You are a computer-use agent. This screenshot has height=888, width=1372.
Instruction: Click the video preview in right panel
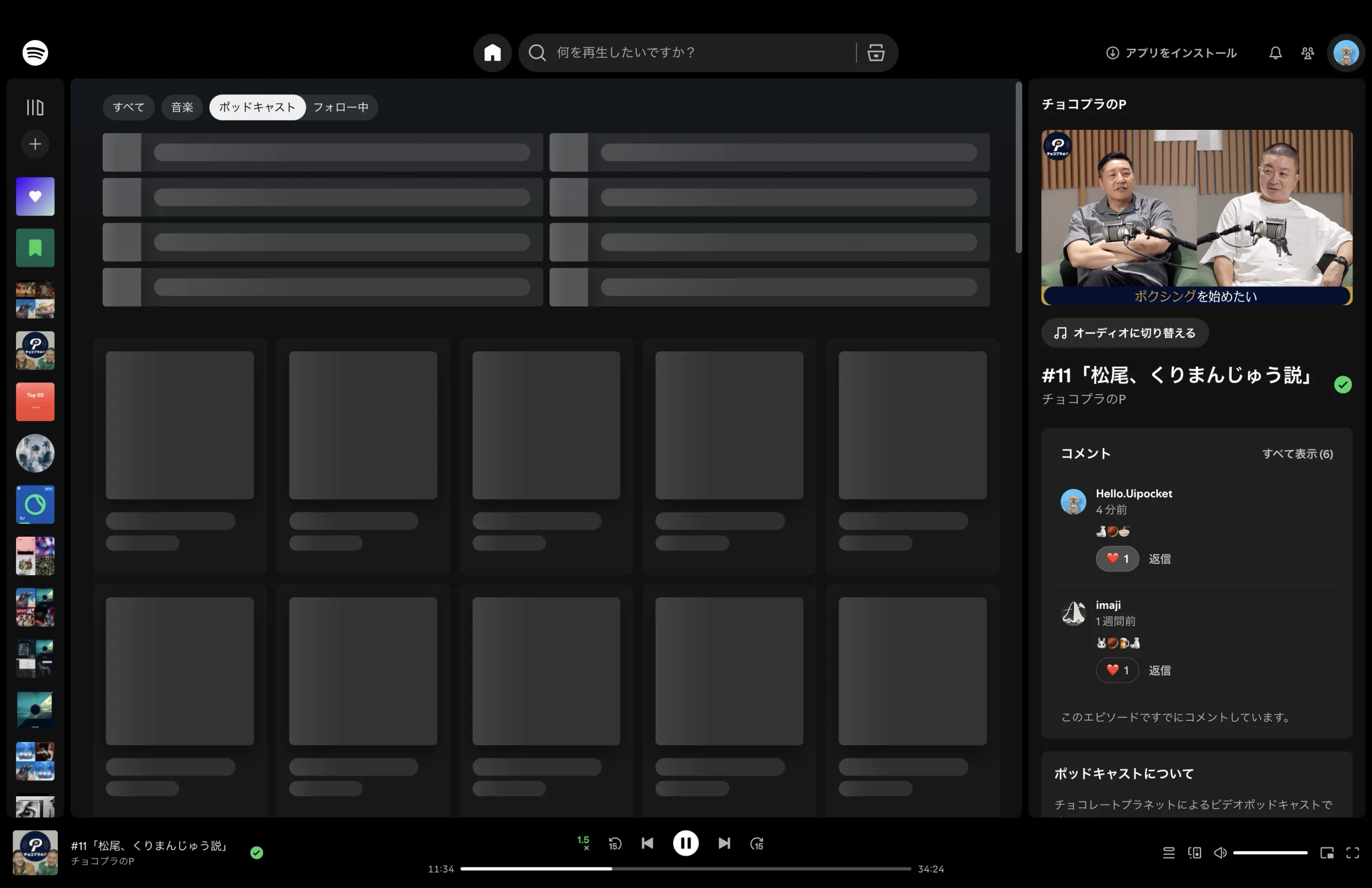coord(1196,217)
